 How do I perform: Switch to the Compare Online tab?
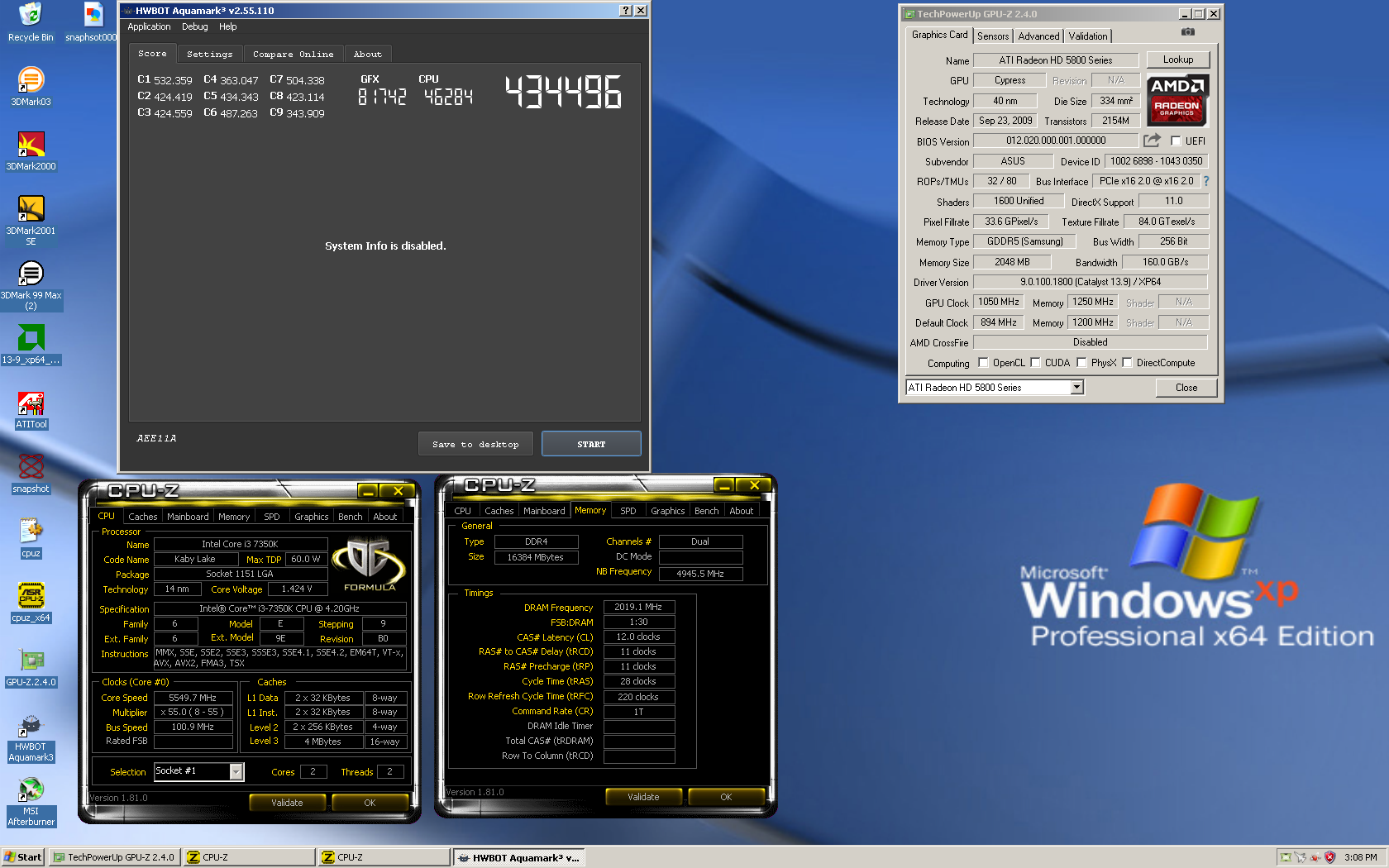pos(294,54)
